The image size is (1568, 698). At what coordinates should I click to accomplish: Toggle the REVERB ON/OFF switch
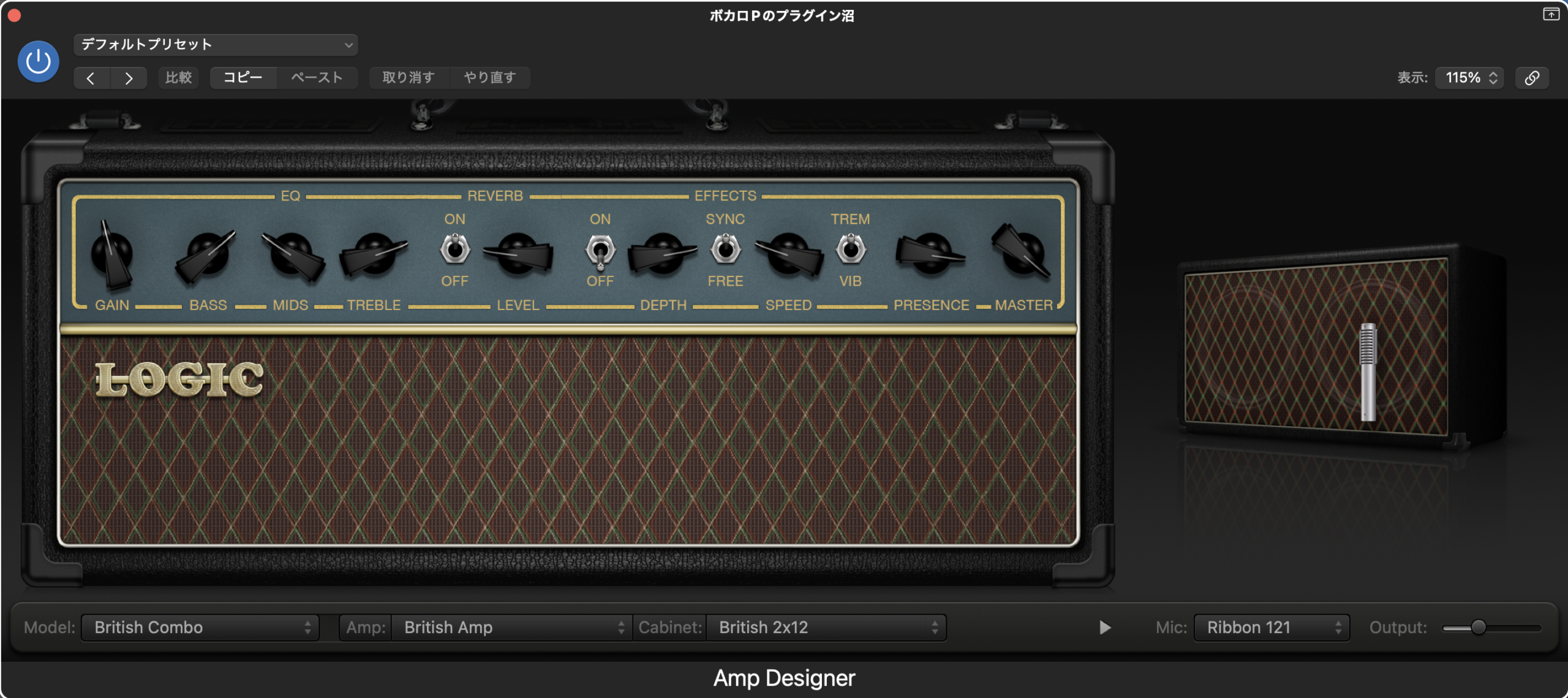click(455, 249)
